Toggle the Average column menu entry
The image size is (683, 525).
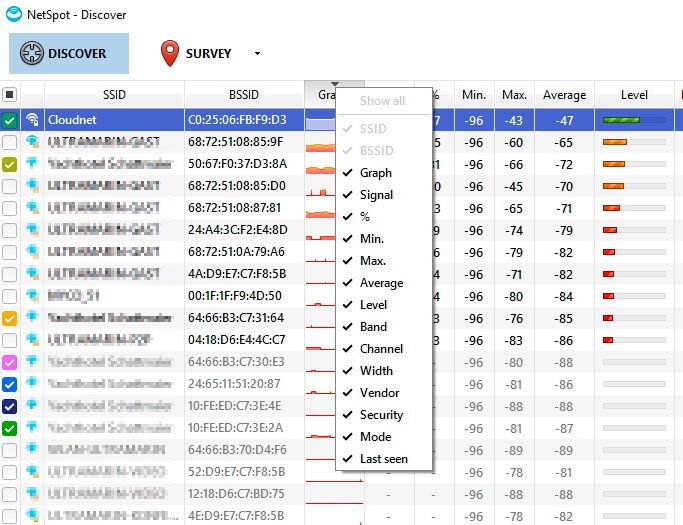(x=384, y=283)
